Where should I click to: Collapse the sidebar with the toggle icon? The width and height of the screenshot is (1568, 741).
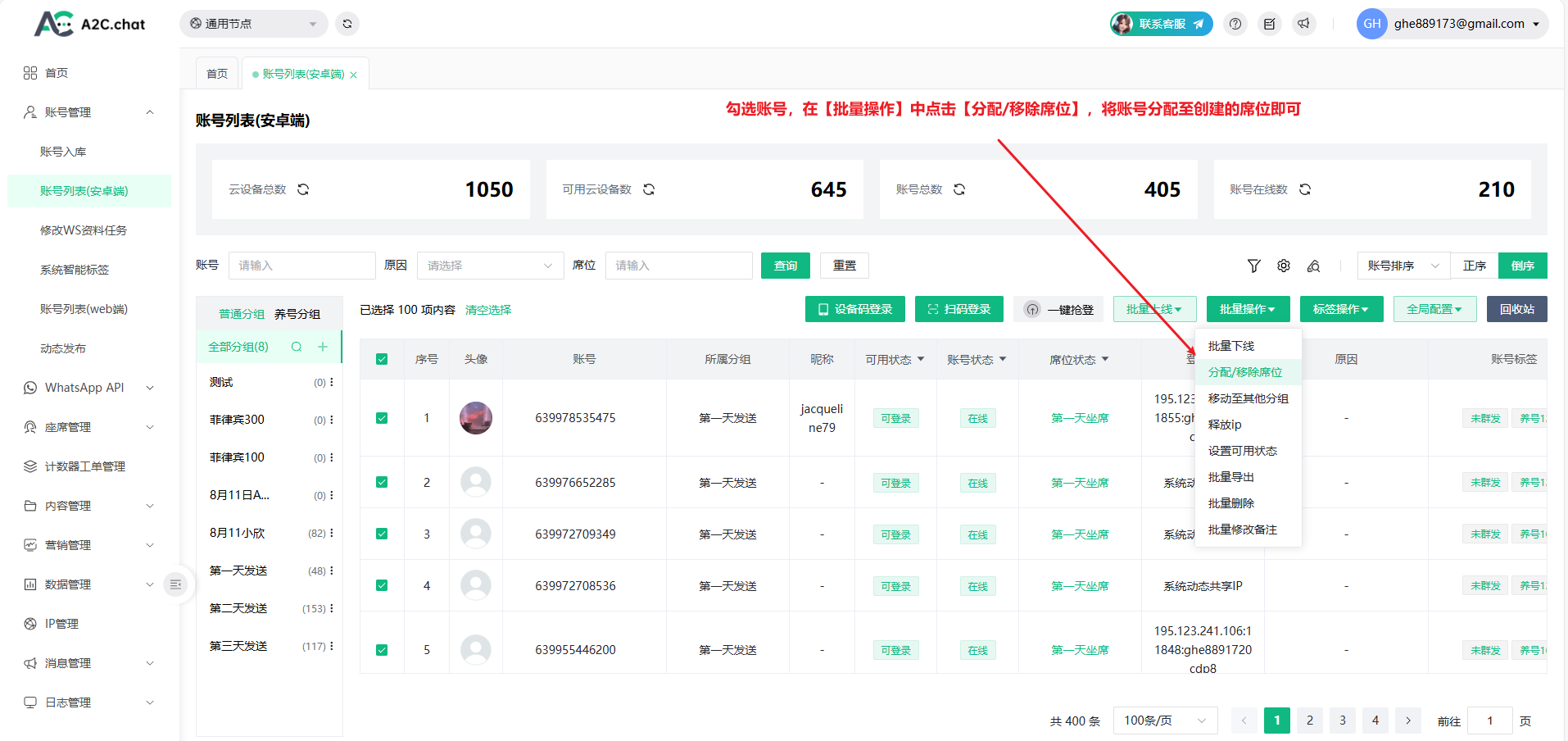point(175,584)
